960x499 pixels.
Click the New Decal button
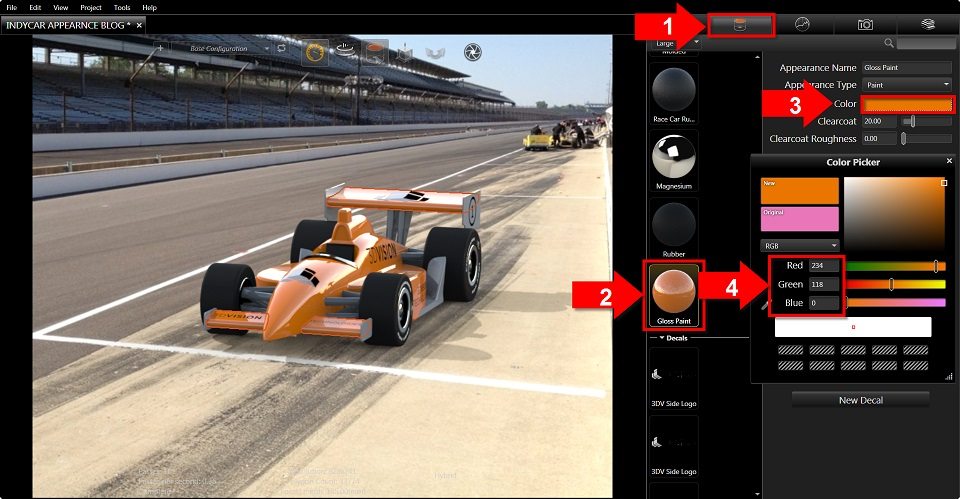(x=861, y=400)
